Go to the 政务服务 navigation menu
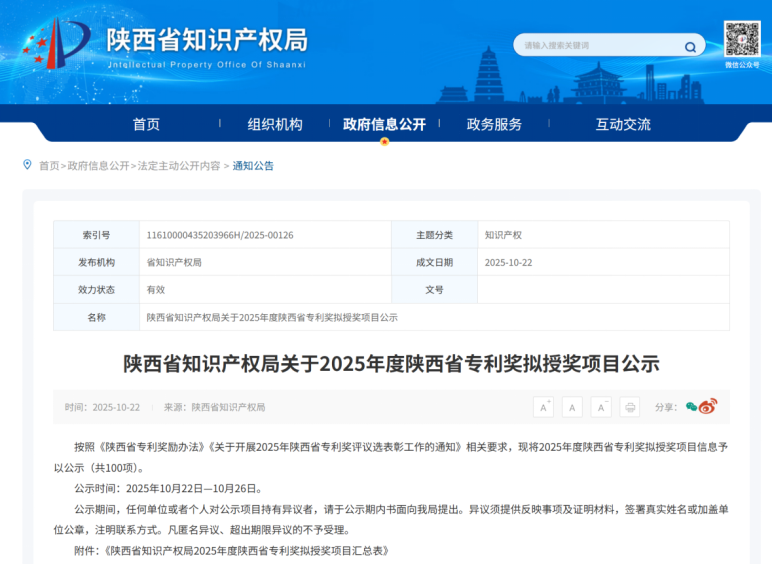772x564 pixels. (x=494, y=124)
